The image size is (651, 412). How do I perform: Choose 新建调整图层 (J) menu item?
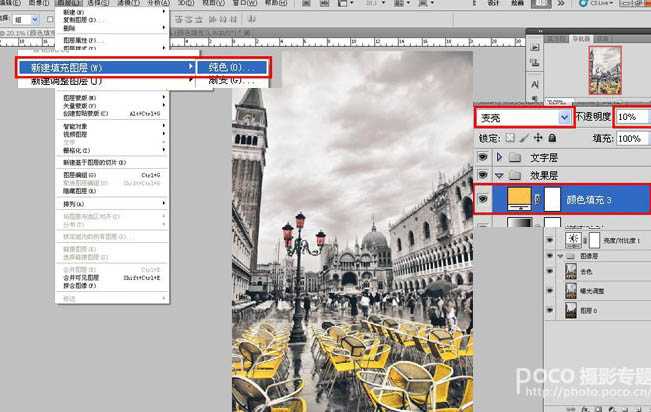point(107,81)
